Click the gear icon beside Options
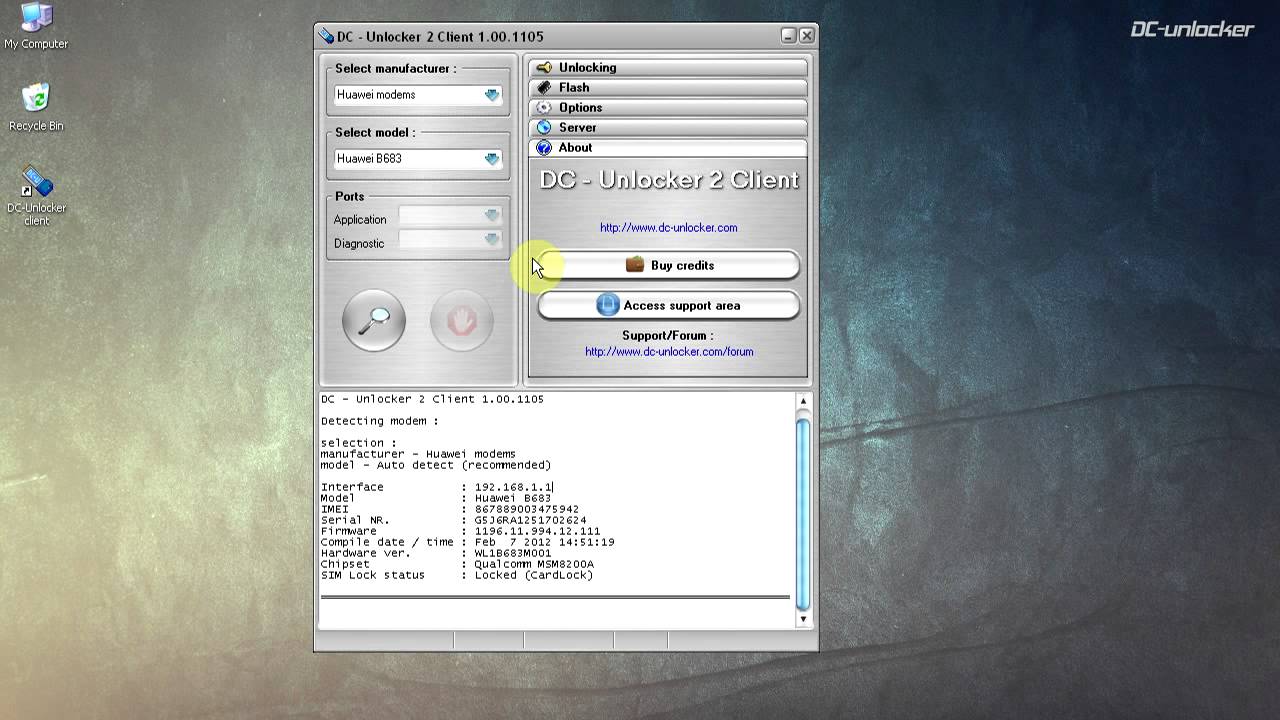The width and height of the screenshot is (1280, 720). [x=544, y=108]
